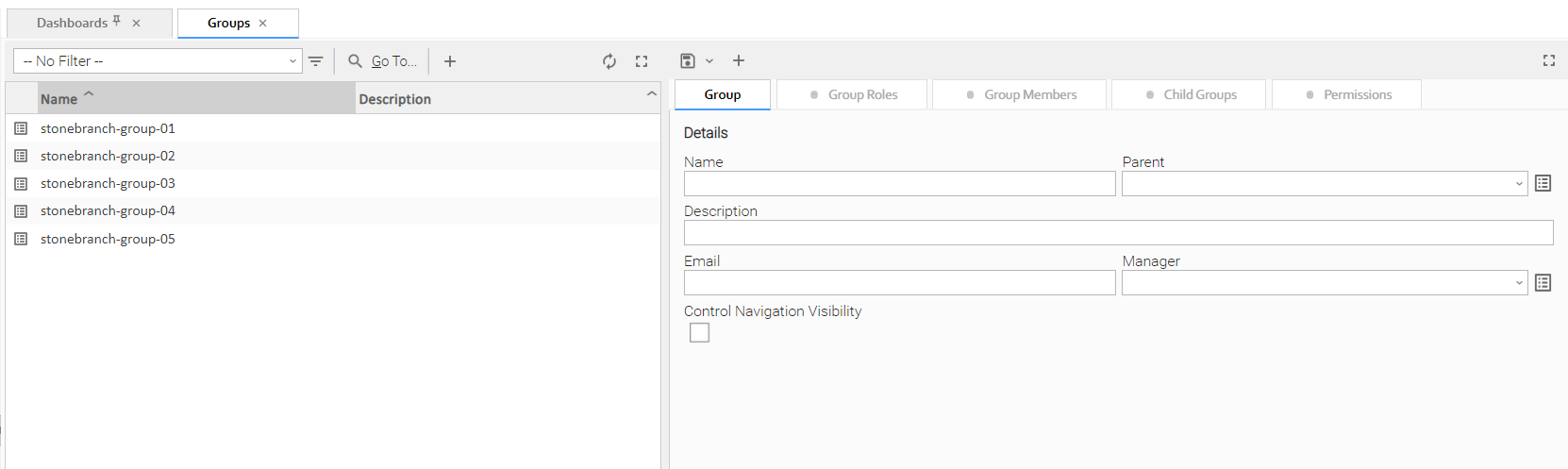Expand the Parent dropdown
The height and width of the screenshot is (469, 1568).
point(1519,184)
